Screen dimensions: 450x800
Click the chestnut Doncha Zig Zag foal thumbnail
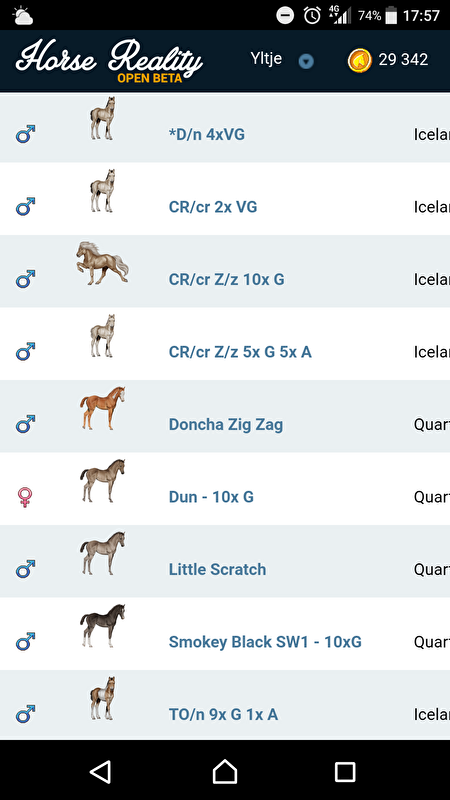point(102,408)
